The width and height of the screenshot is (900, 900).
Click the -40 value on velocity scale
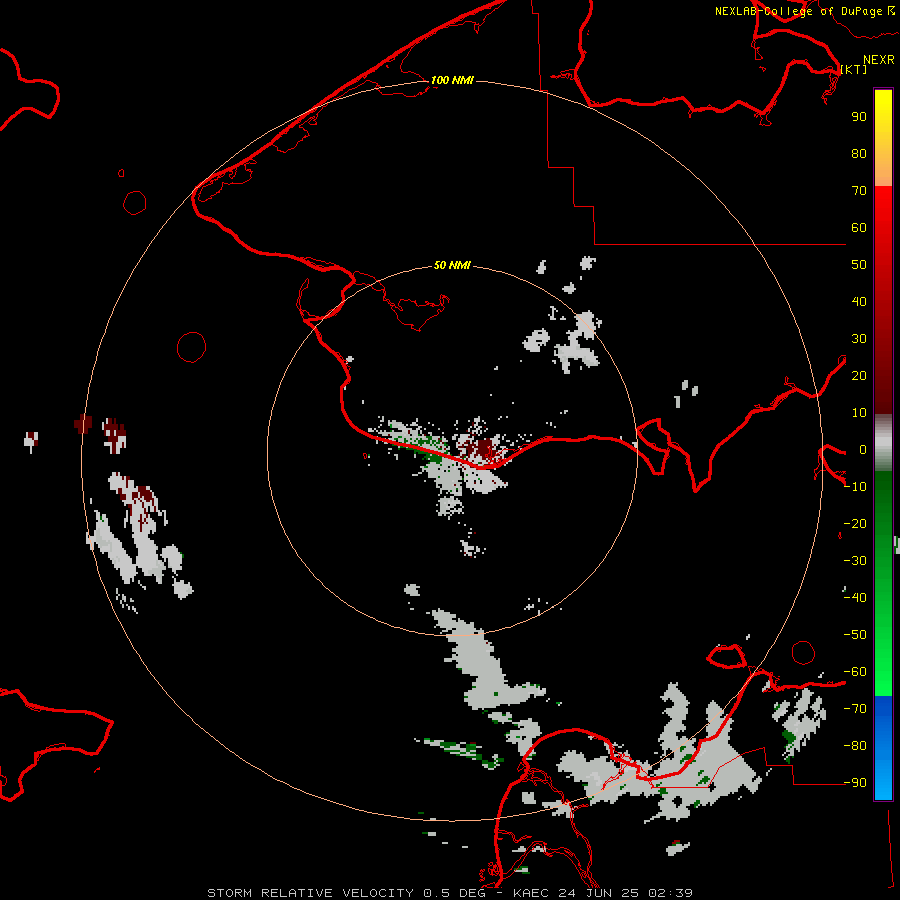click(855, 598)
